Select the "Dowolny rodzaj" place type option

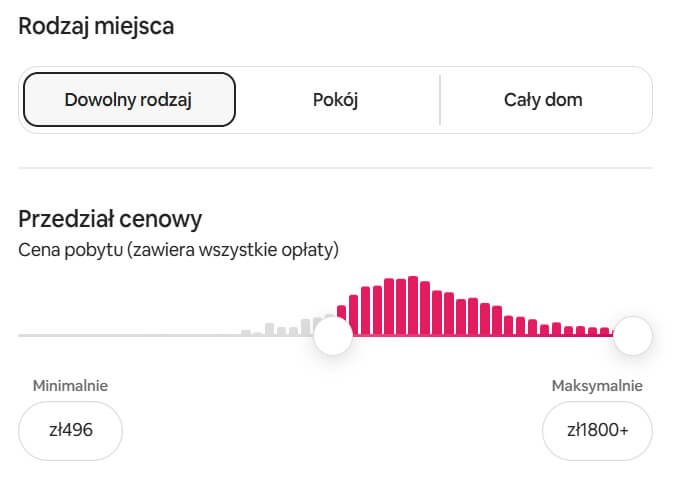[x=129, y=100]
